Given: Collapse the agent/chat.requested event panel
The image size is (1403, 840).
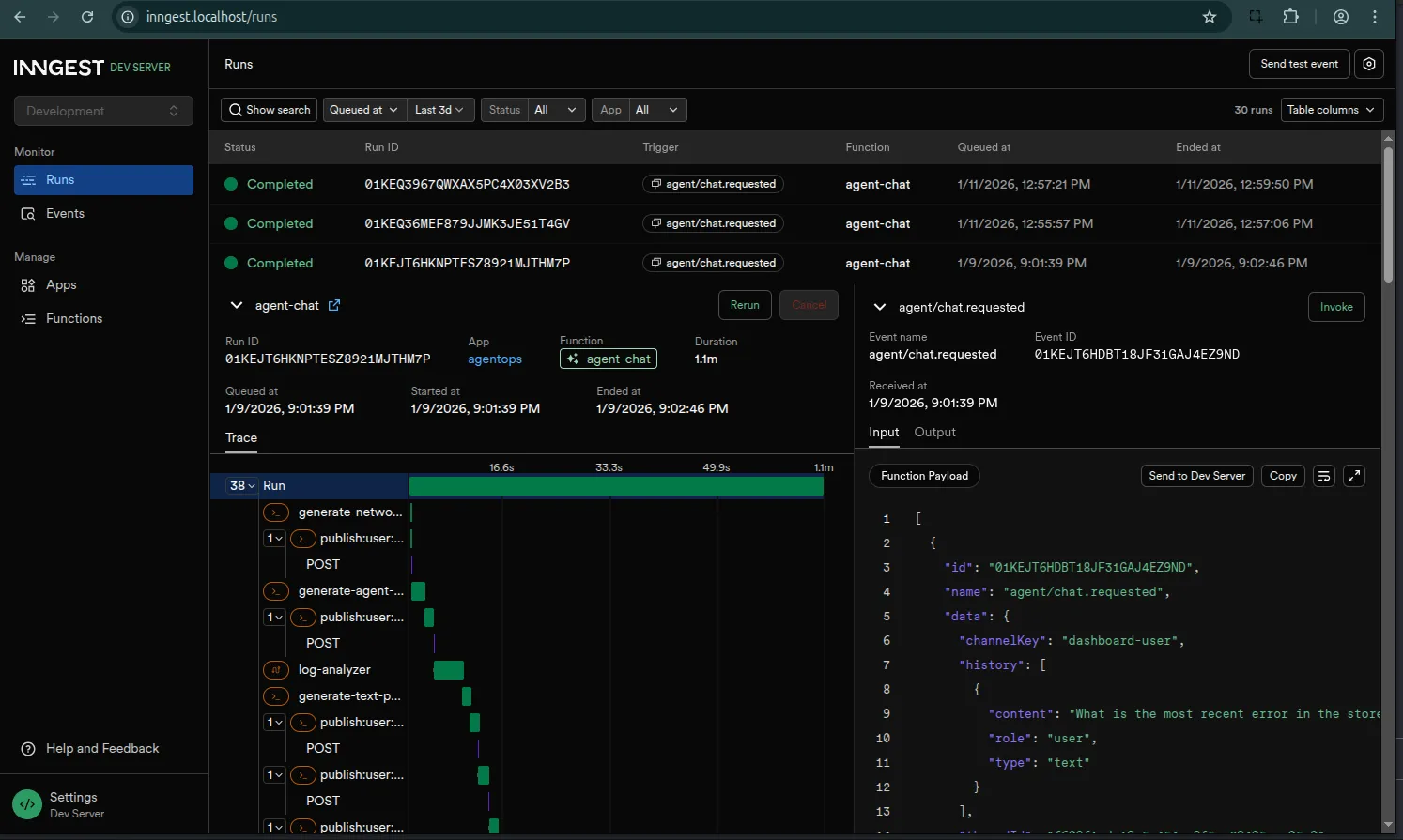Looking at the screenshot, I should (880, 307).
